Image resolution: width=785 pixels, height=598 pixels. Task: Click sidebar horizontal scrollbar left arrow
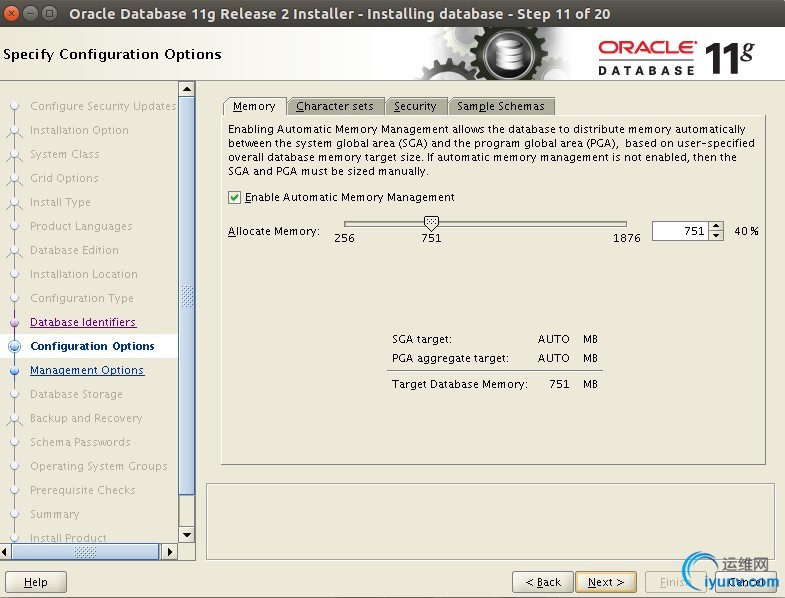click(5, 552)
